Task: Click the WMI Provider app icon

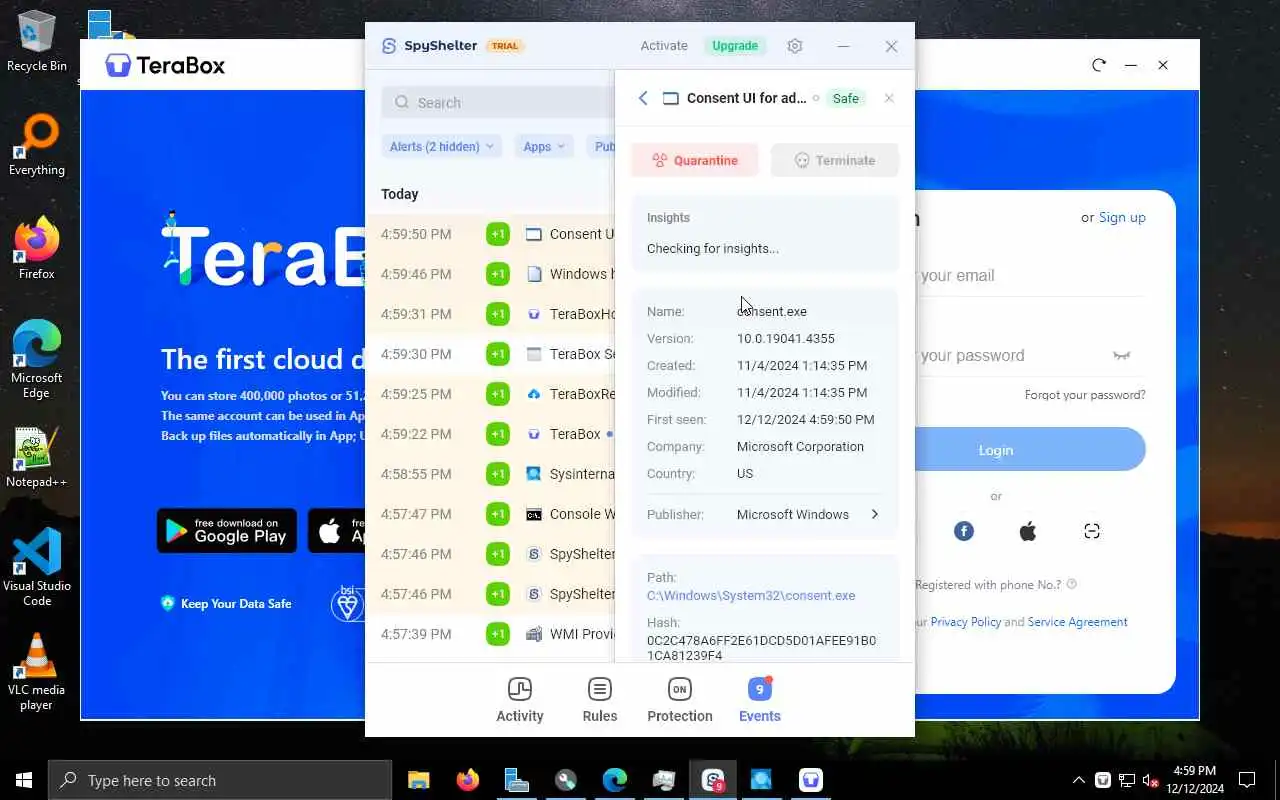Action: [x=534, y=634]
